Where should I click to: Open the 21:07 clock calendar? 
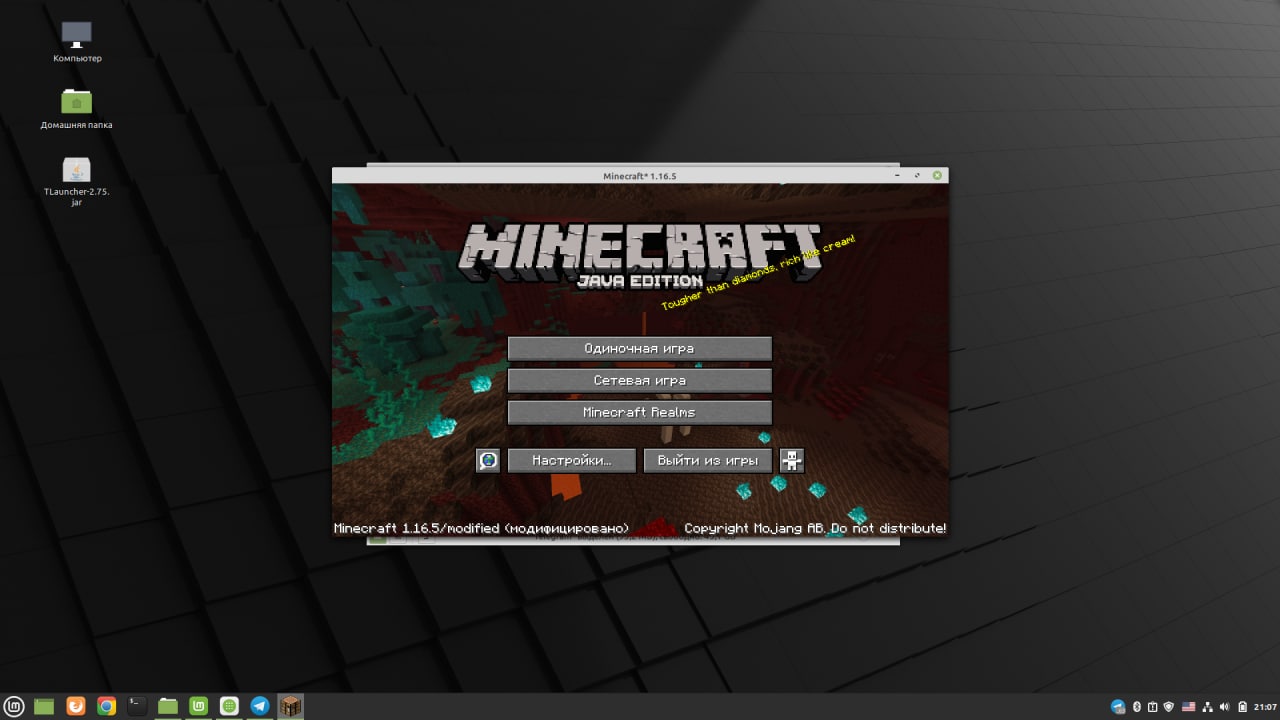1264,707
